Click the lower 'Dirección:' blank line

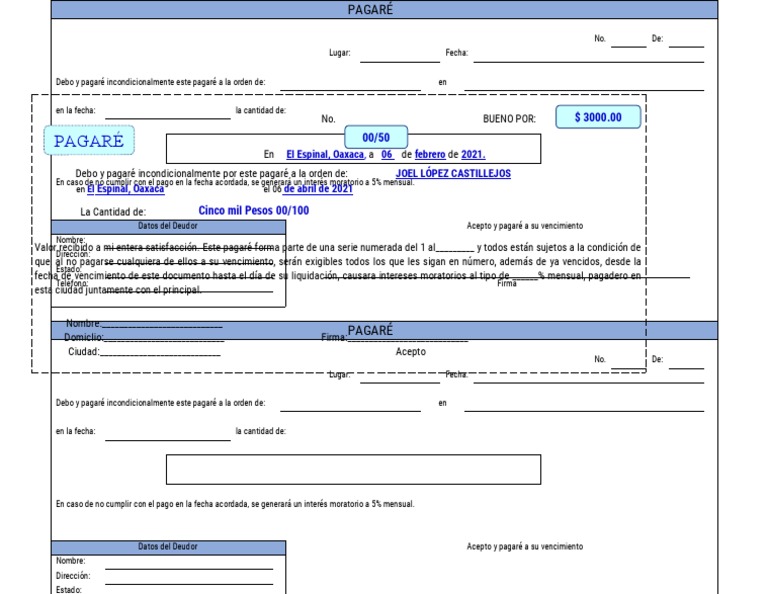pyautogui.click(x=189, y=583)
